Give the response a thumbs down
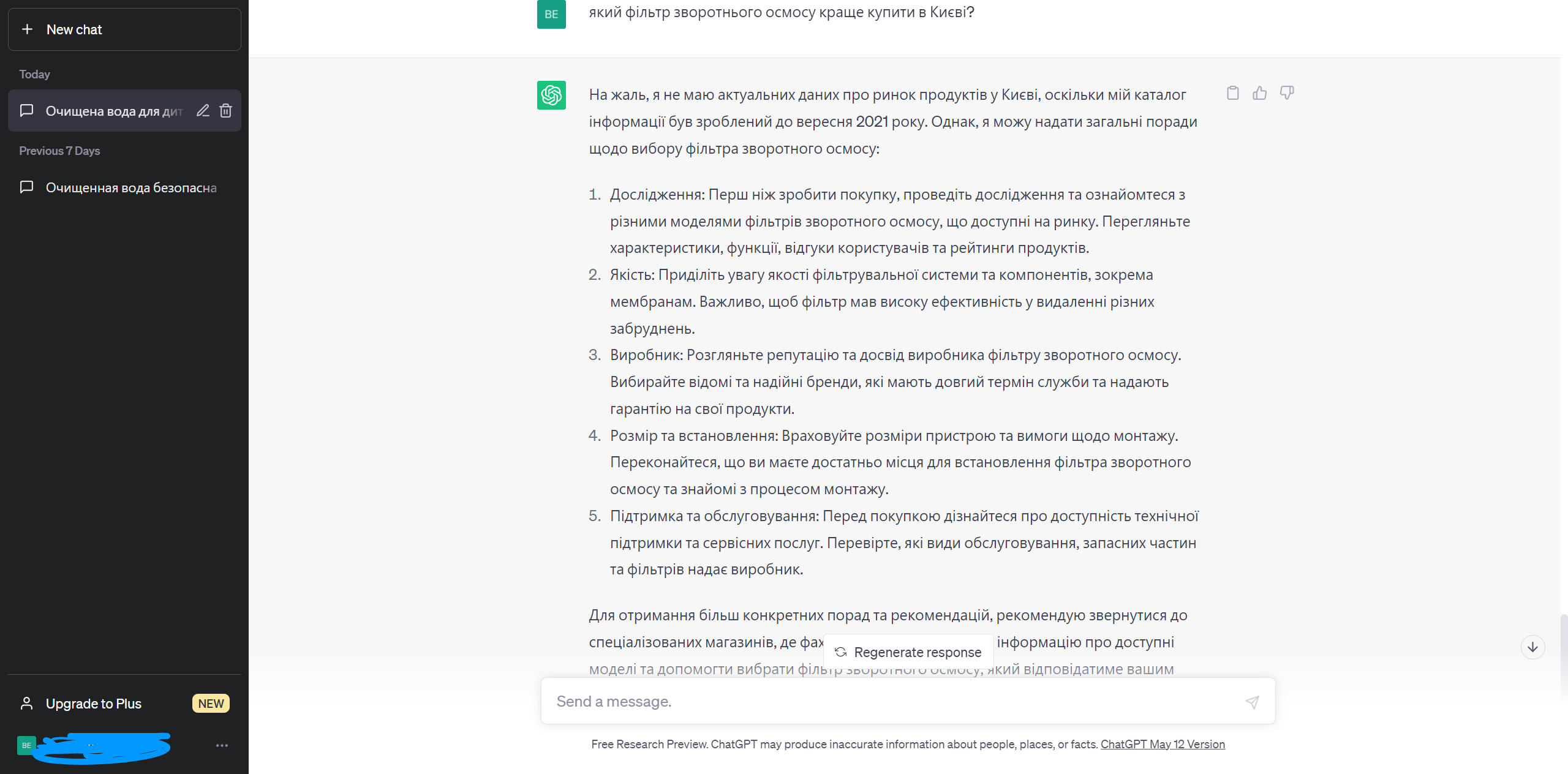Screen dimensions: 1568x774 [x=1286, y=93]
